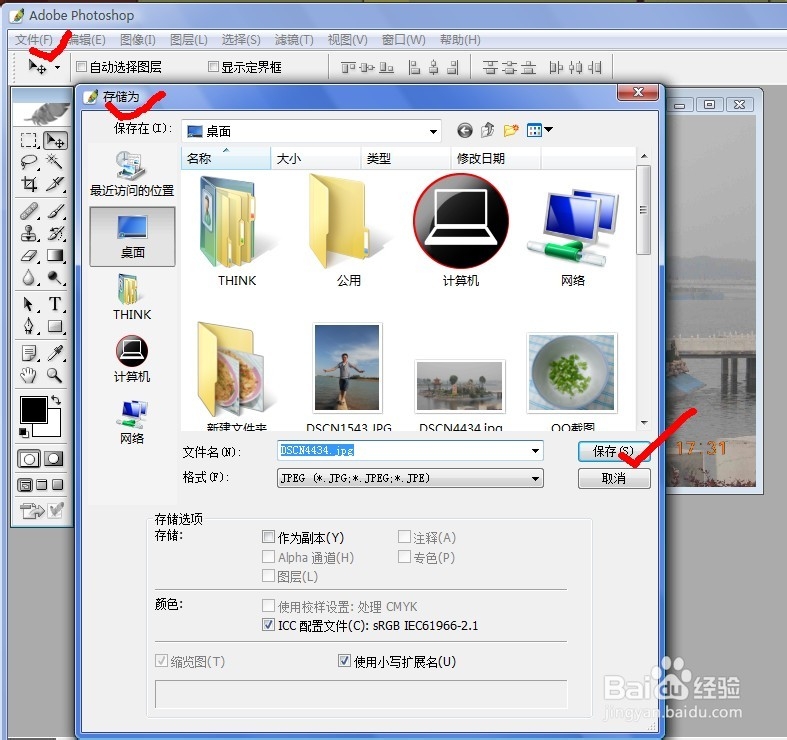
Task: Click the black foreground color swatch
Action: pyautogui.click(x=33, y=409)
